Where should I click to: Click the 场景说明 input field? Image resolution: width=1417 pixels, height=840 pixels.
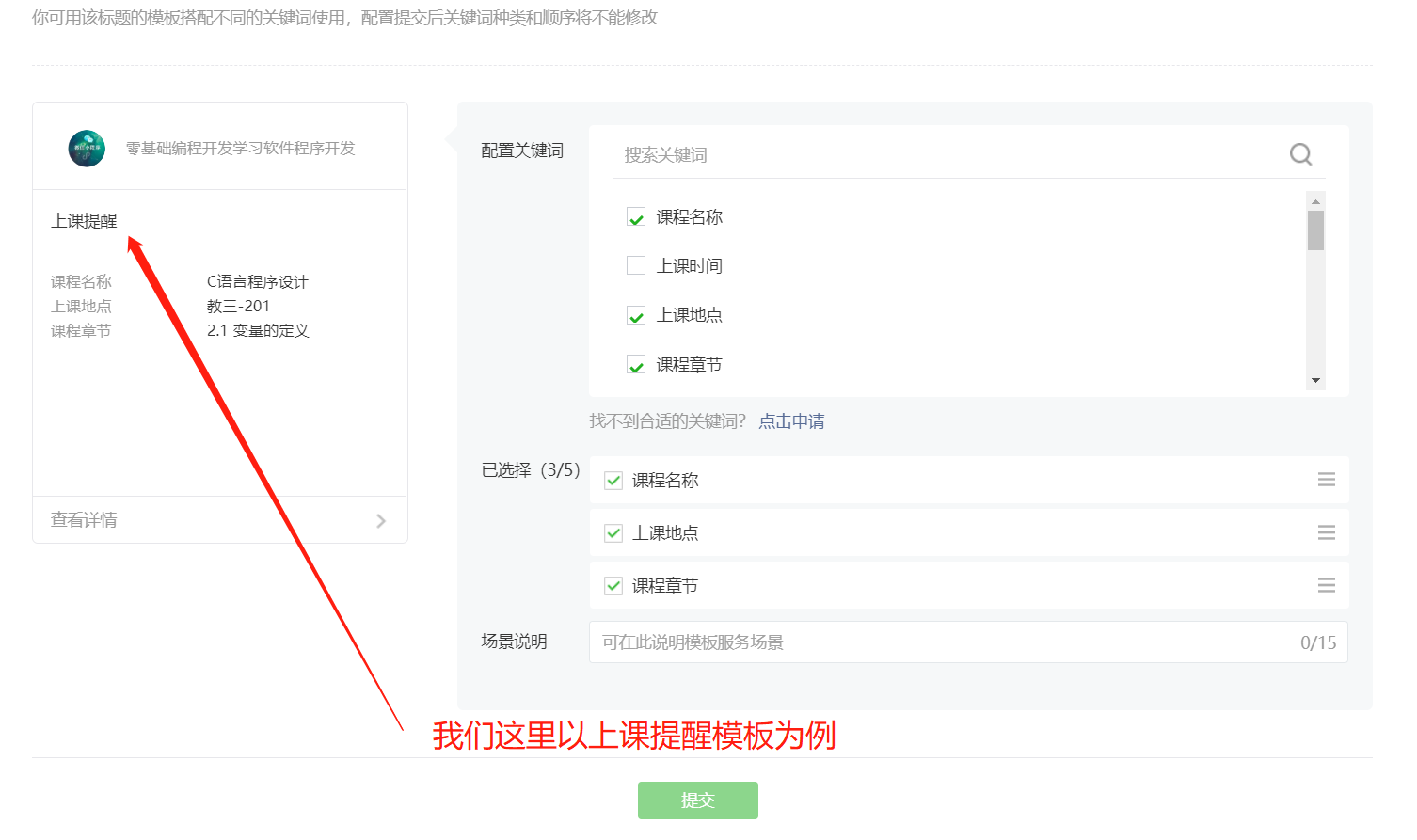[x=968, y=642]
